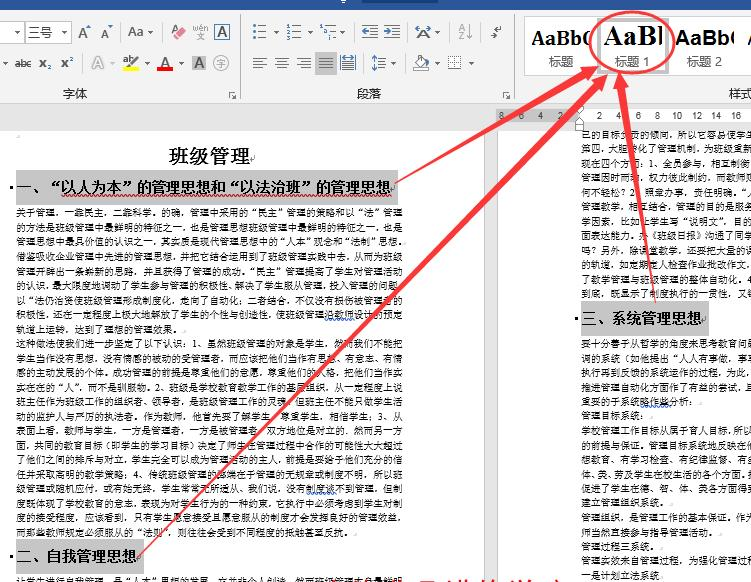751x582 pixels.
Task: Insert an enclosed character using the 字 icon
Action: [x=221, y=63]
